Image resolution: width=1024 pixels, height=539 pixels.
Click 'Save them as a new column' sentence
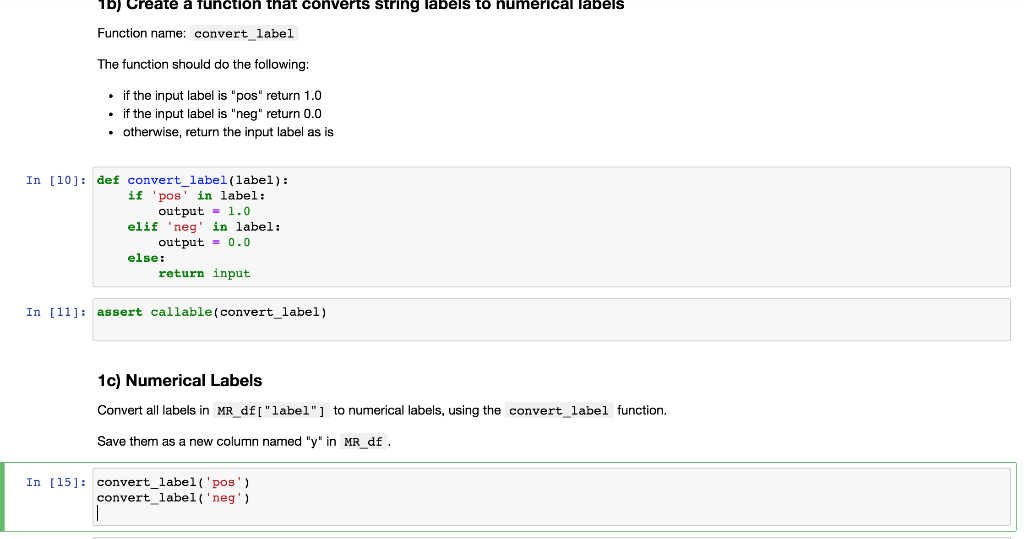(244, 442)
